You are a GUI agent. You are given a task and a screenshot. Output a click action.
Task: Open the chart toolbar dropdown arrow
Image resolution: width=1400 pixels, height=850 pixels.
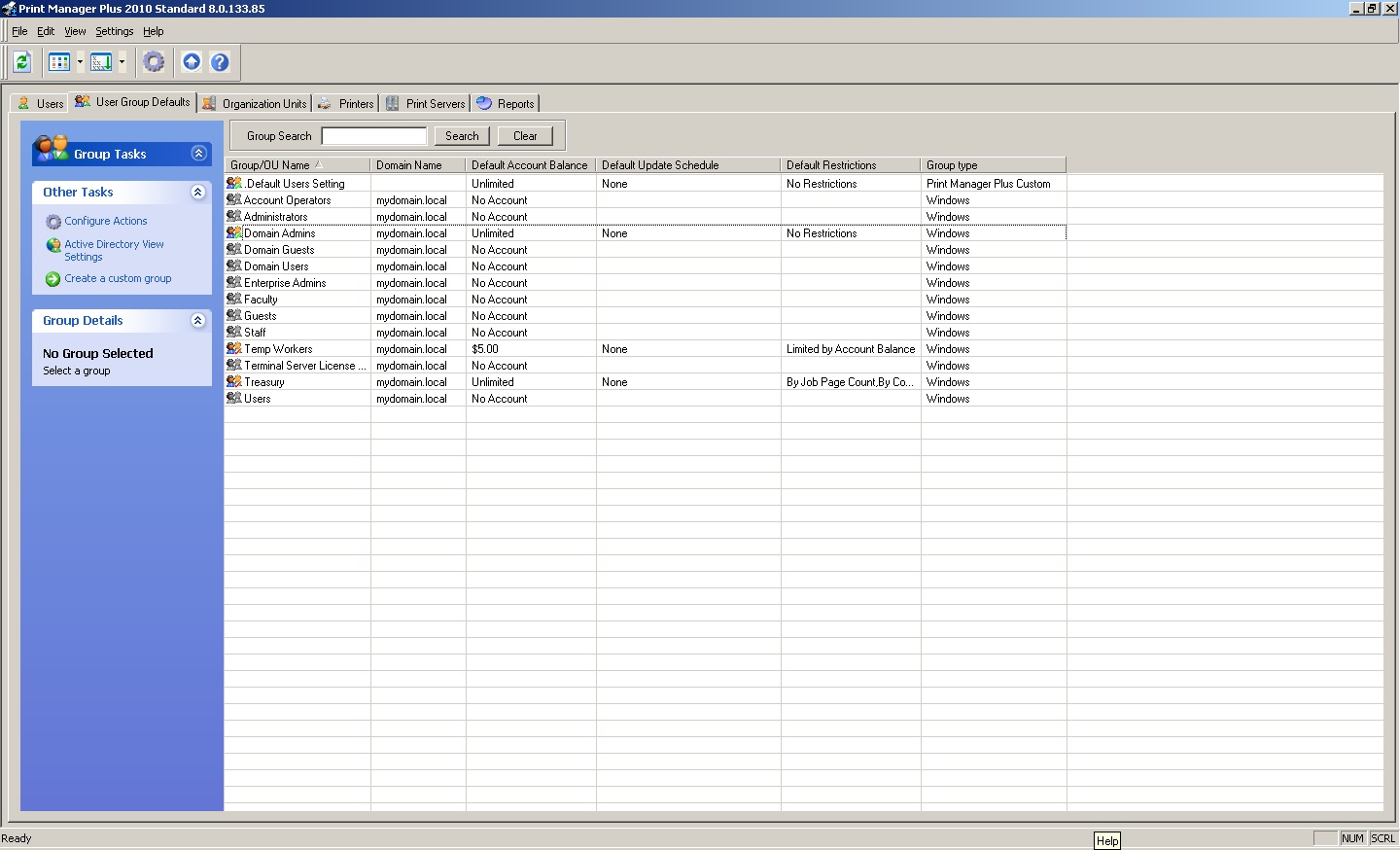[122, 62]
